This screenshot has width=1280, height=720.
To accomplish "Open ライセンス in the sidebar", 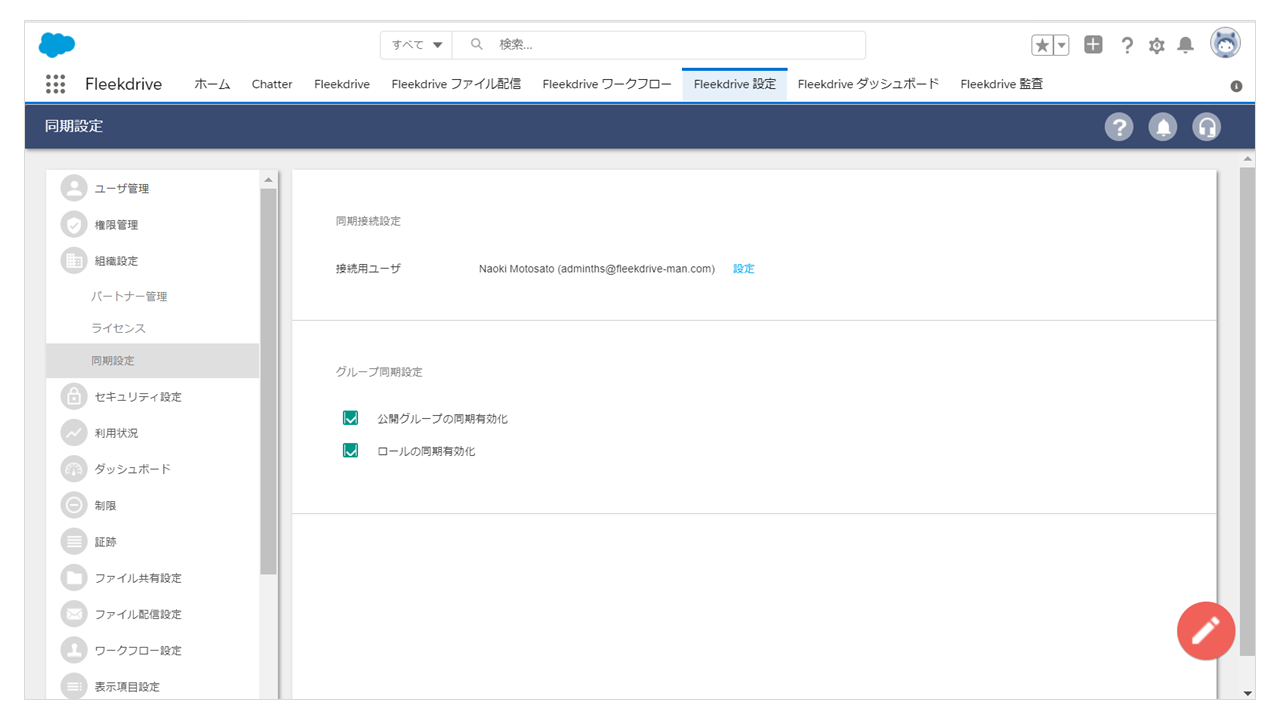I will 118,328.
